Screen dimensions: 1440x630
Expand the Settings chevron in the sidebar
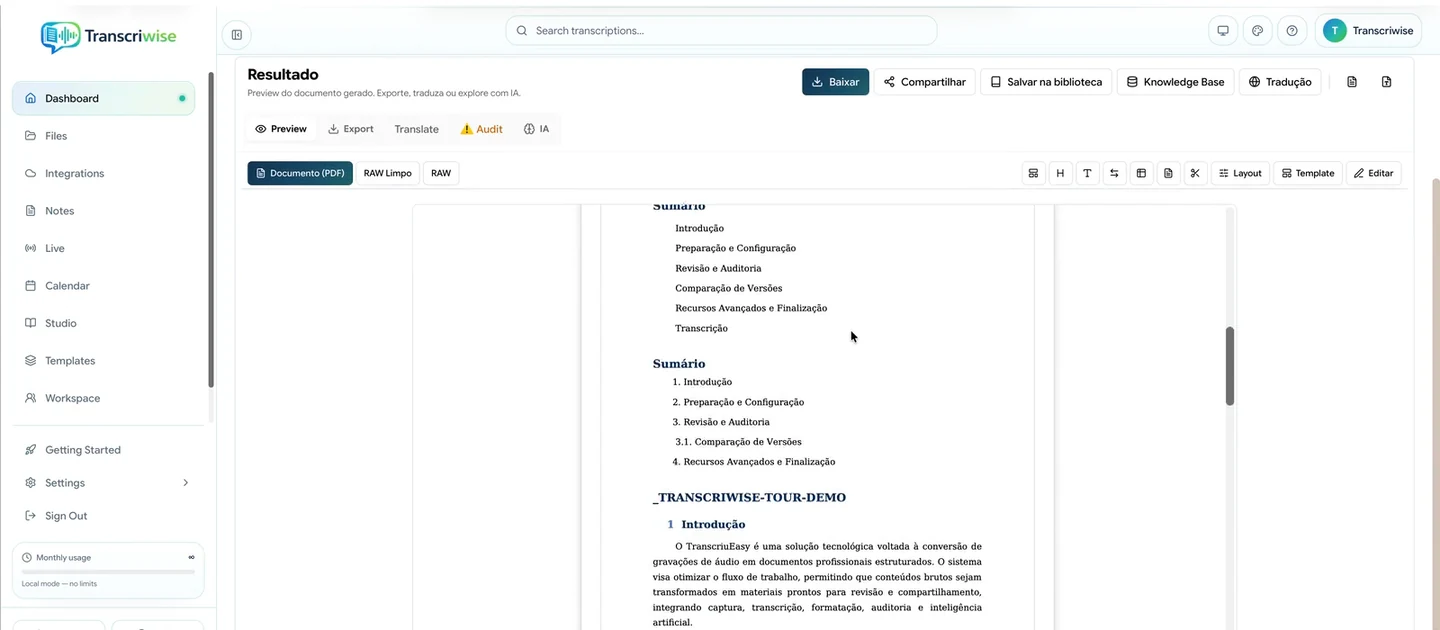click(x=185, y=483)
